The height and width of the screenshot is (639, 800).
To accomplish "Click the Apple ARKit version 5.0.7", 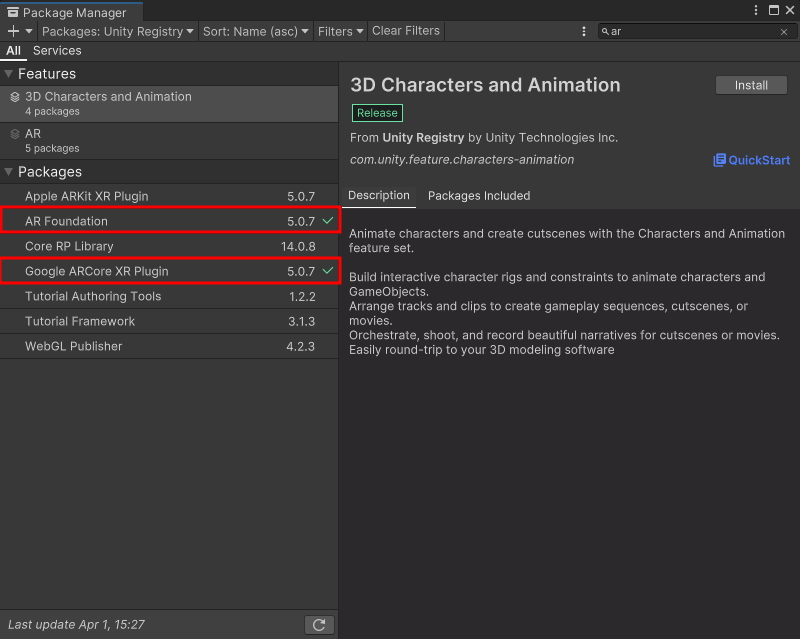I will tap(301, 196).
